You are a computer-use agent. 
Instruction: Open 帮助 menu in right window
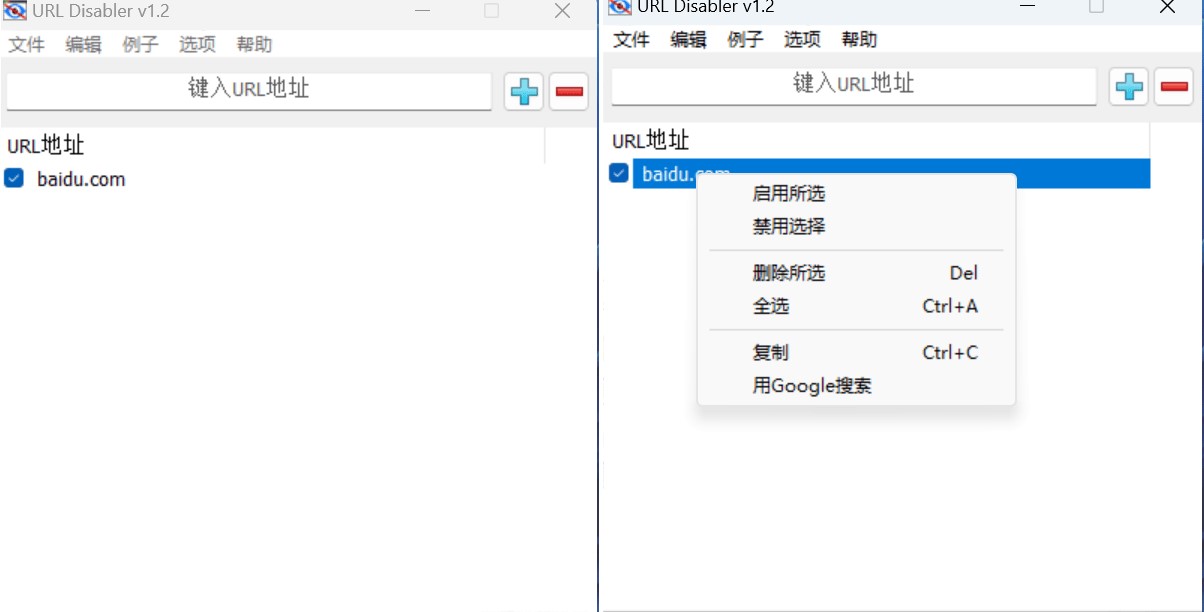click(859, 40)
